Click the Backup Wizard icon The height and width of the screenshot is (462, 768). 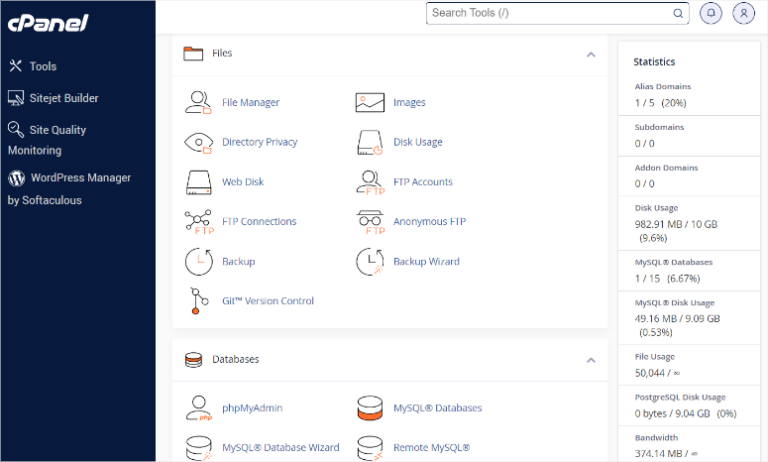(370, 262)
